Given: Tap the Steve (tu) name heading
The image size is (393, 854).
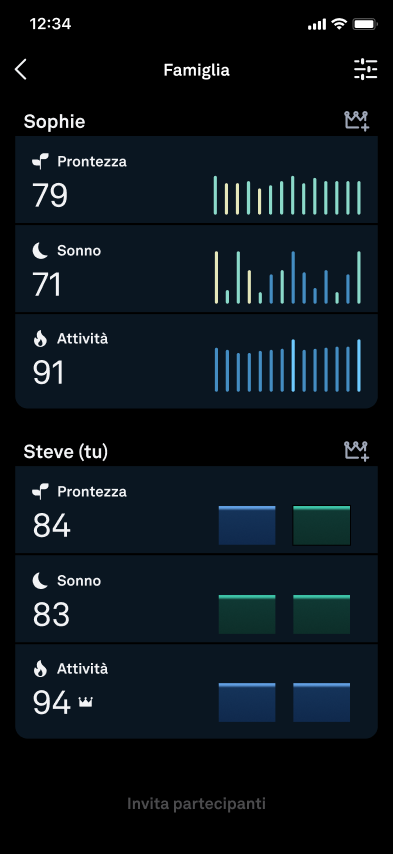Looking at the screenshot, I should (x=65, y=452).
